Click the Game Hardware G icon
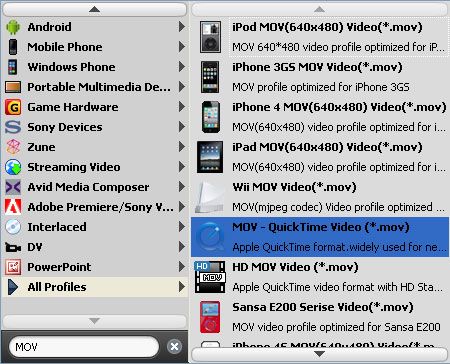 (13, 107)
